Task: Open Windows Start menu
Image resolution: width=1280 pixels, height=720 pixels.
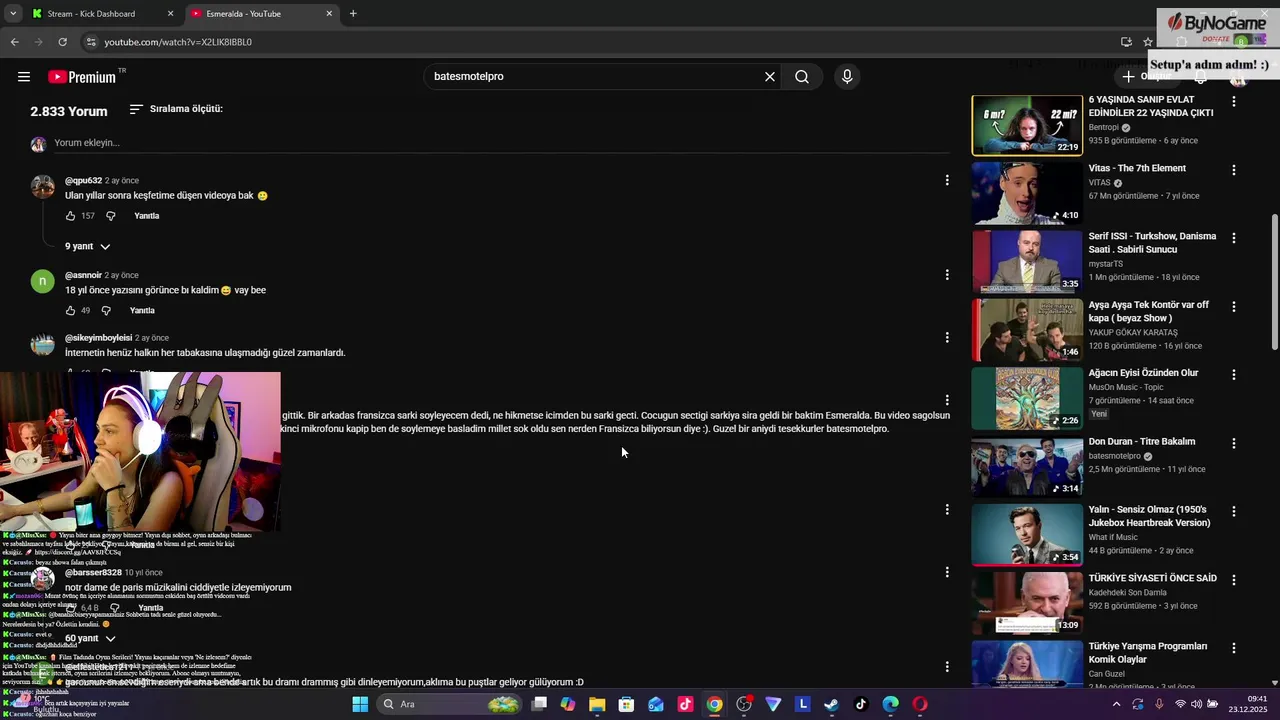Action: click(x=360, y=704)
